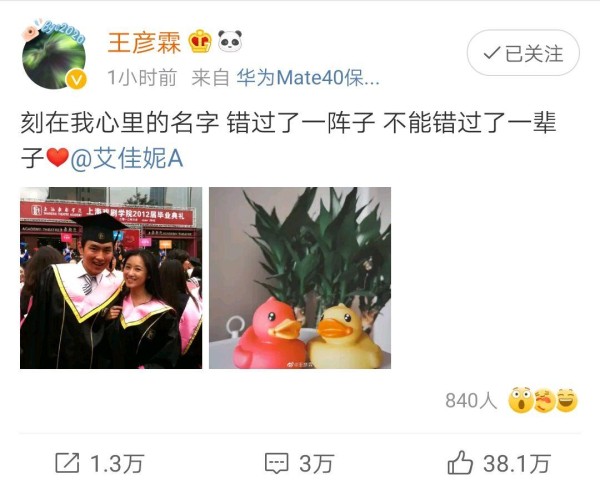Tap the laughing face reaction emoji
The image size is (600, 490).
click(x=567, y=400)
